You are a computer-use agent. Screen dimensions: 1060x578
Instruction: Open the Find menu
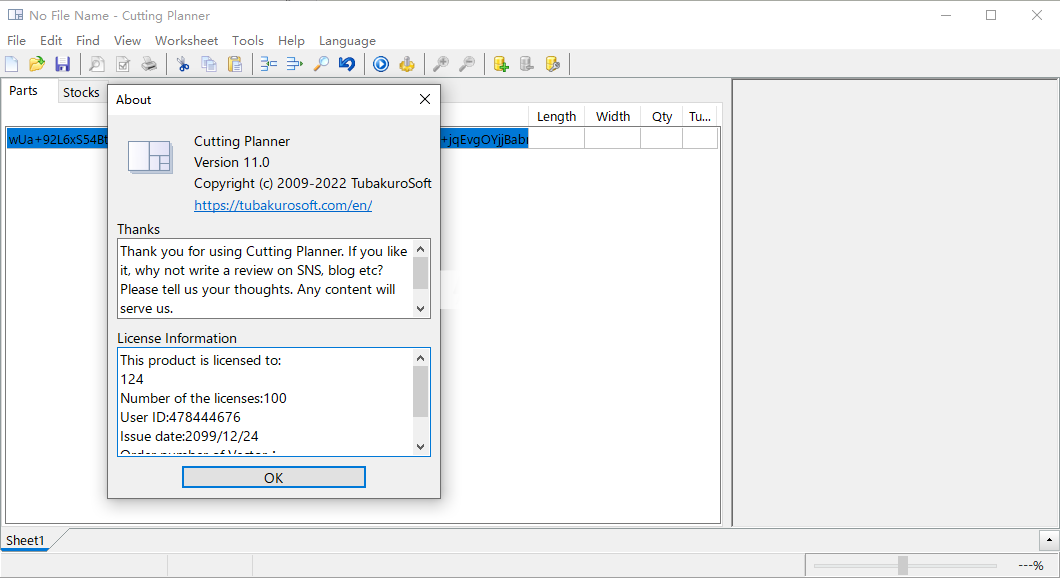pyautogui.click(x=88, y=41)
